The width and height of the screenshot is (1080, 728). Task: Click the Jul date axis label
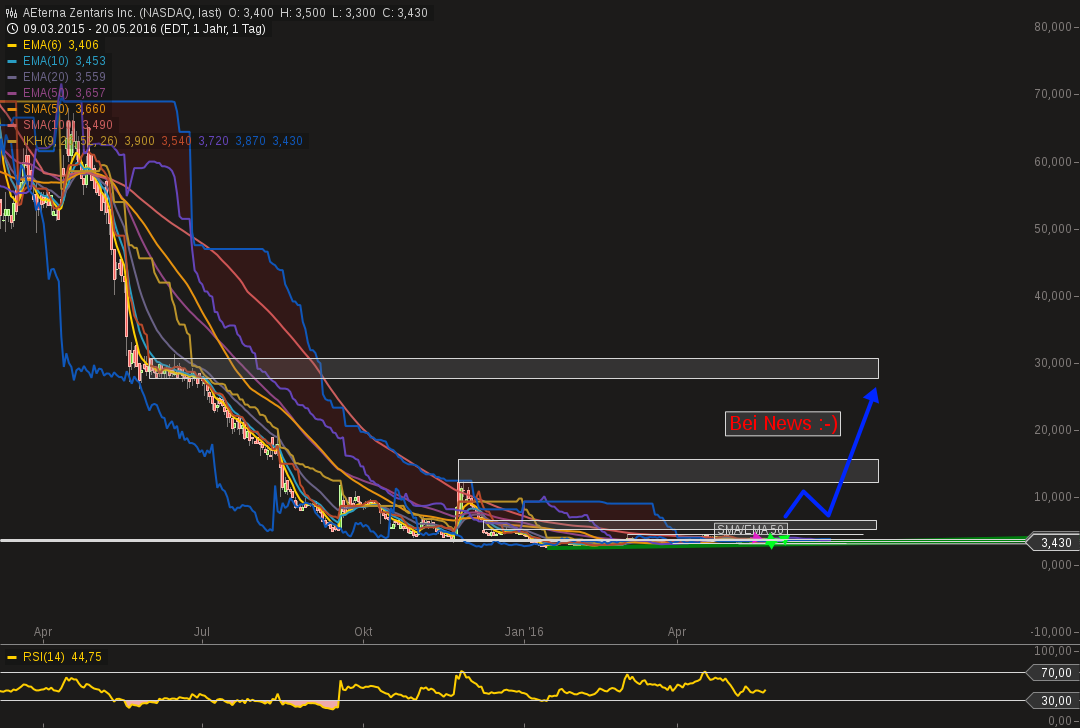point(202,632)
